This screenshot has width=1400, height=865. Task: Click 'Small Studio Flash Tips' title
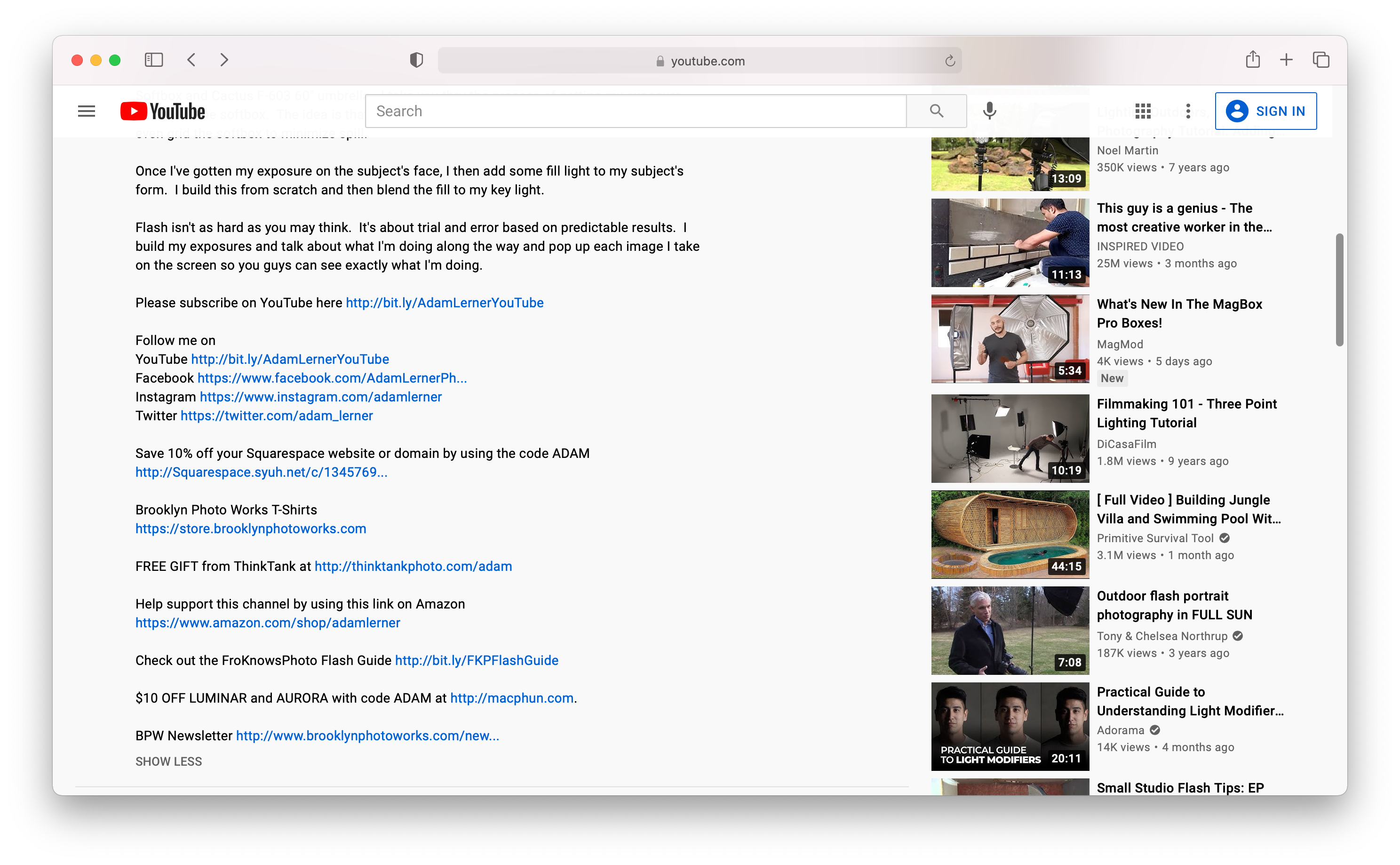click(x=1180, y=788)
